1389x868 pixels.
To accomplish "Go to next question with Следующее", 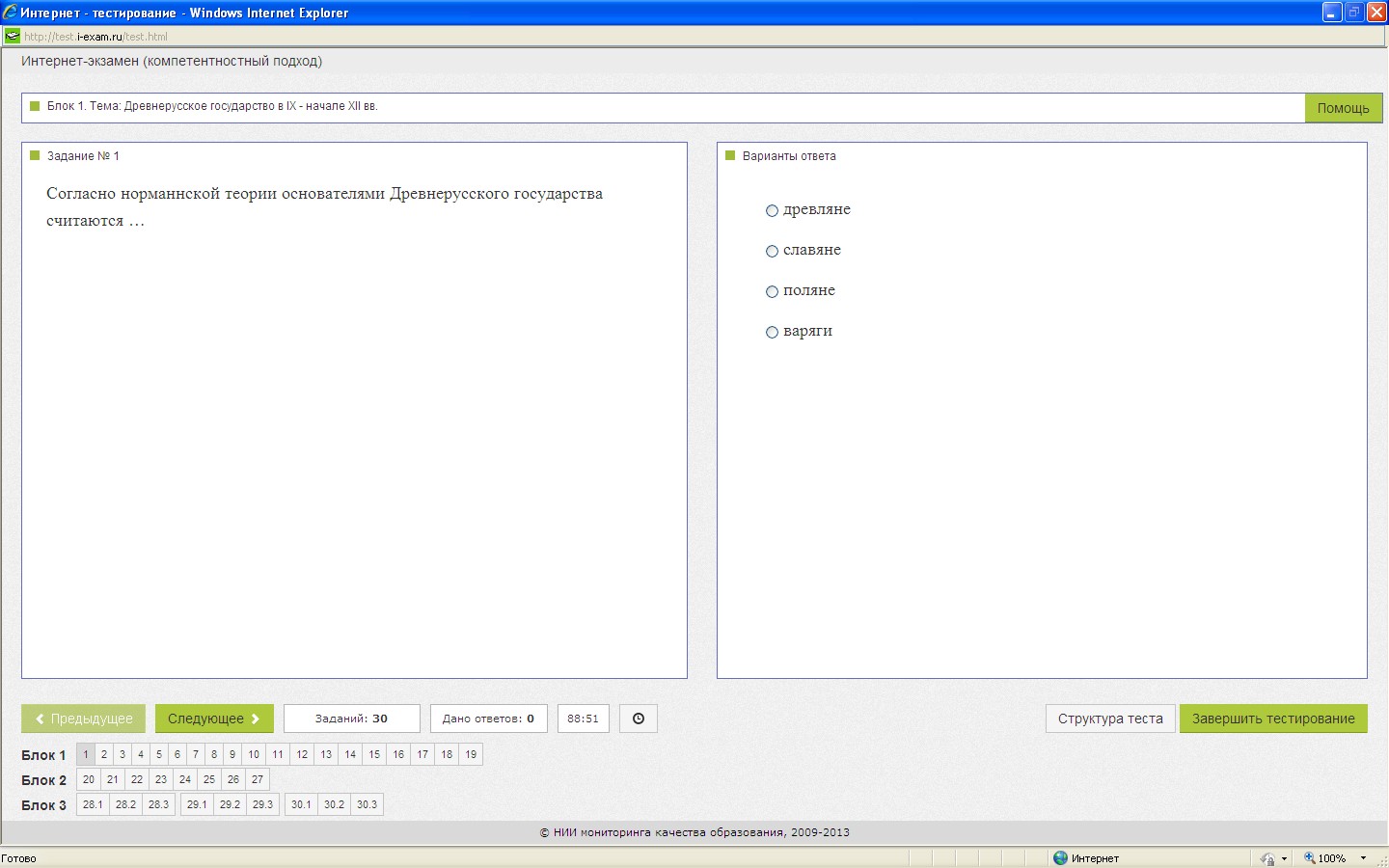I will (x=214, y=719).
